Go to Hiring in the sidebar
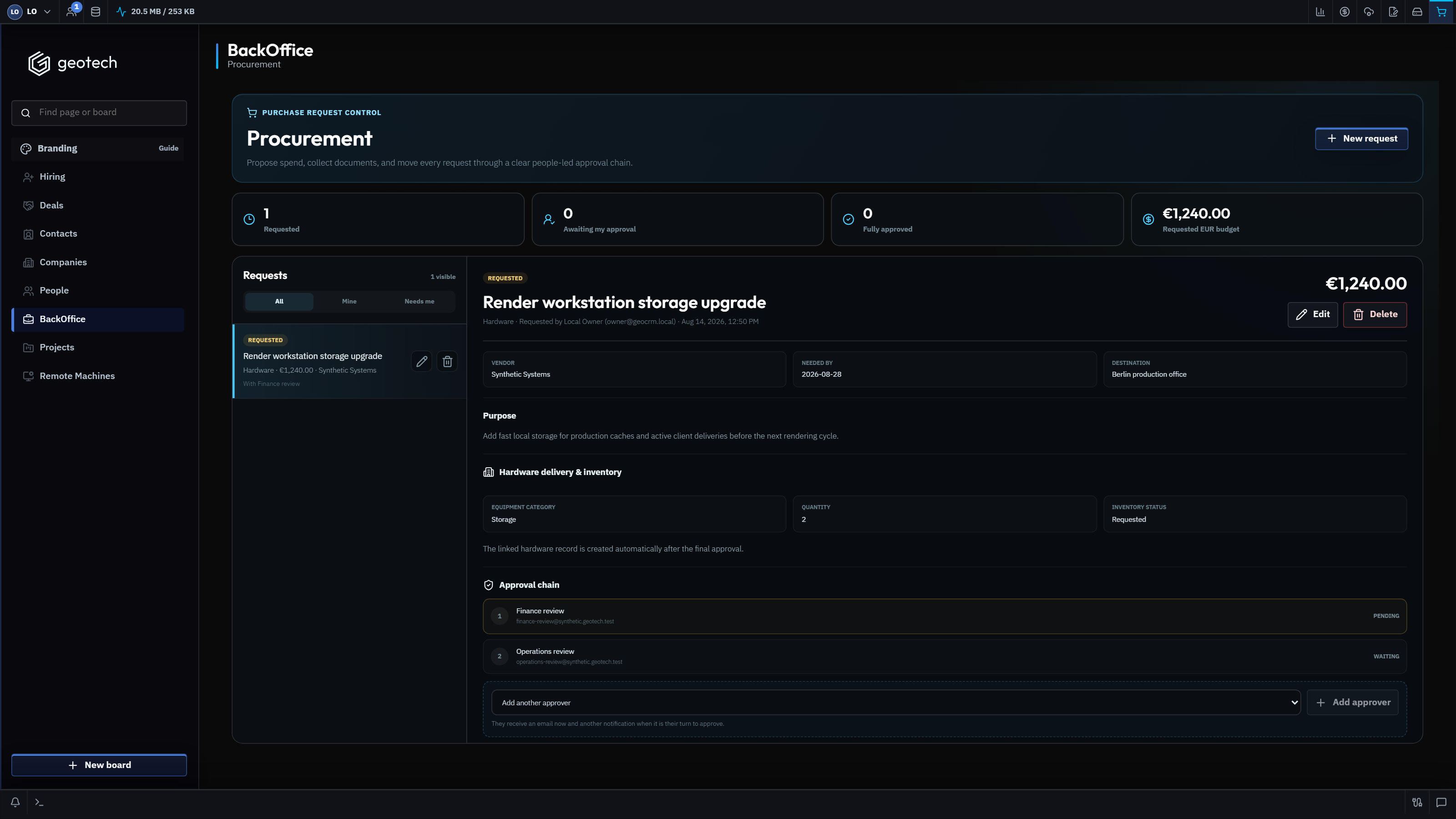 coord(98,177)
